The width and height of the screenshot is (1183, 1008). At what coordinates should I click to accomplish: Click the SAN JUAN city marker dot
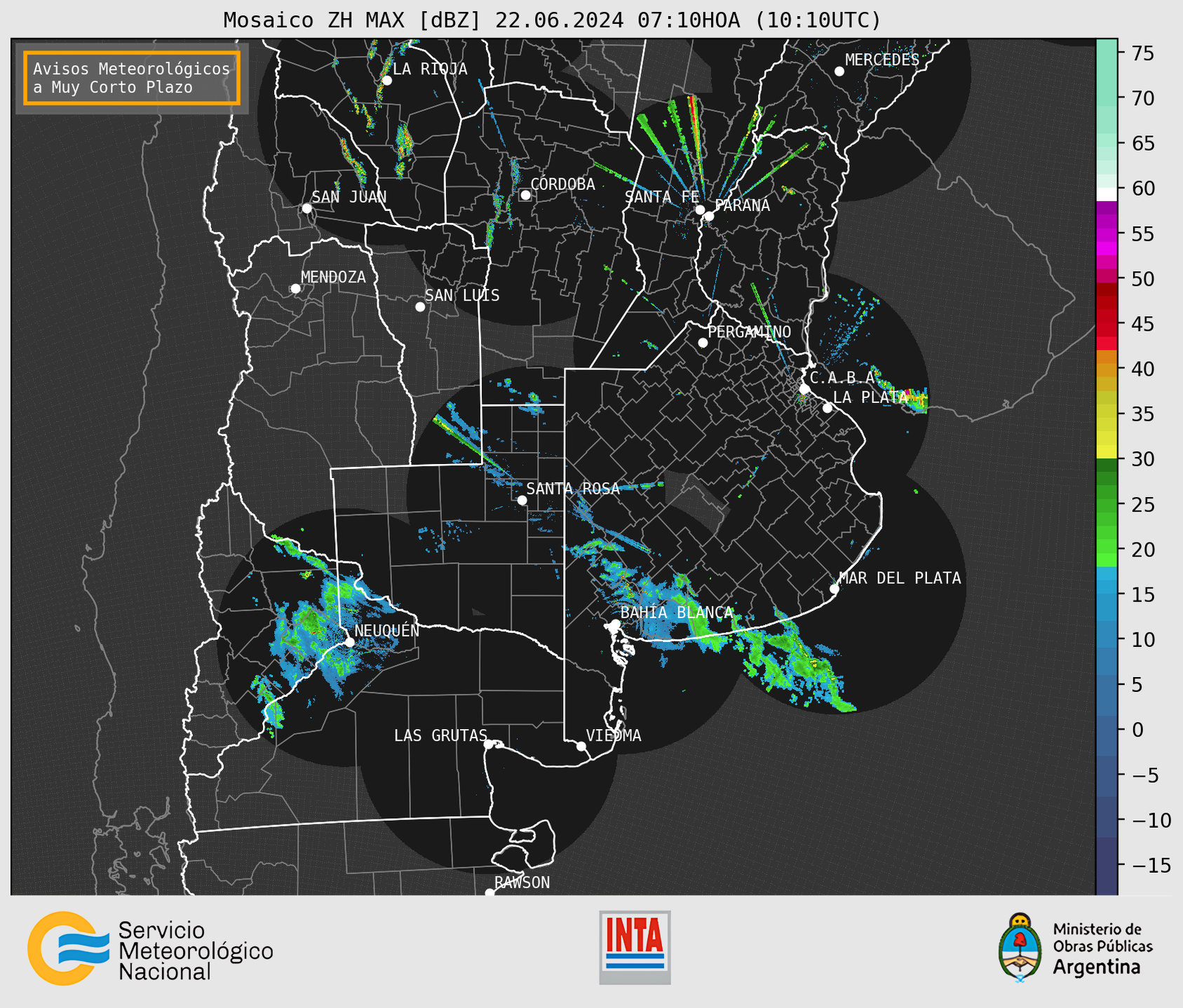[306, 208]
